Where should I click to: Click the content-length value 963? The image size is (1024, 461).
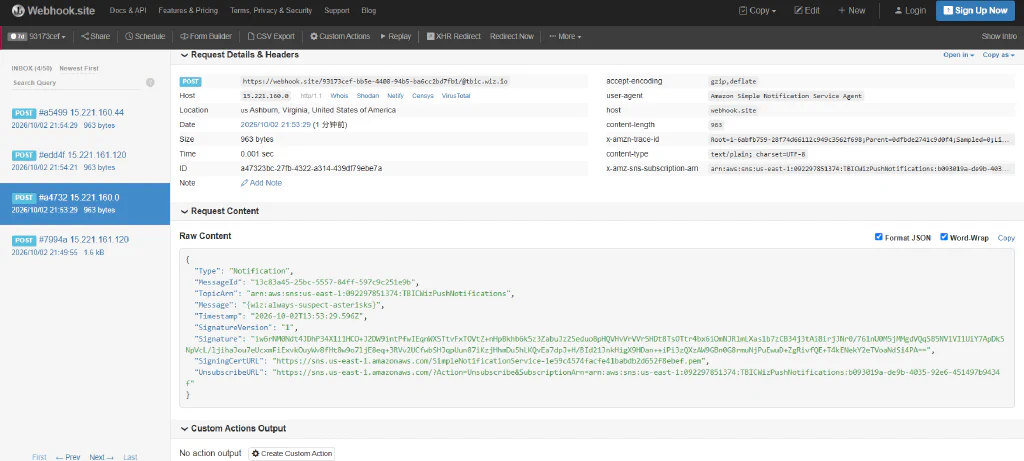tap(716, 125)
